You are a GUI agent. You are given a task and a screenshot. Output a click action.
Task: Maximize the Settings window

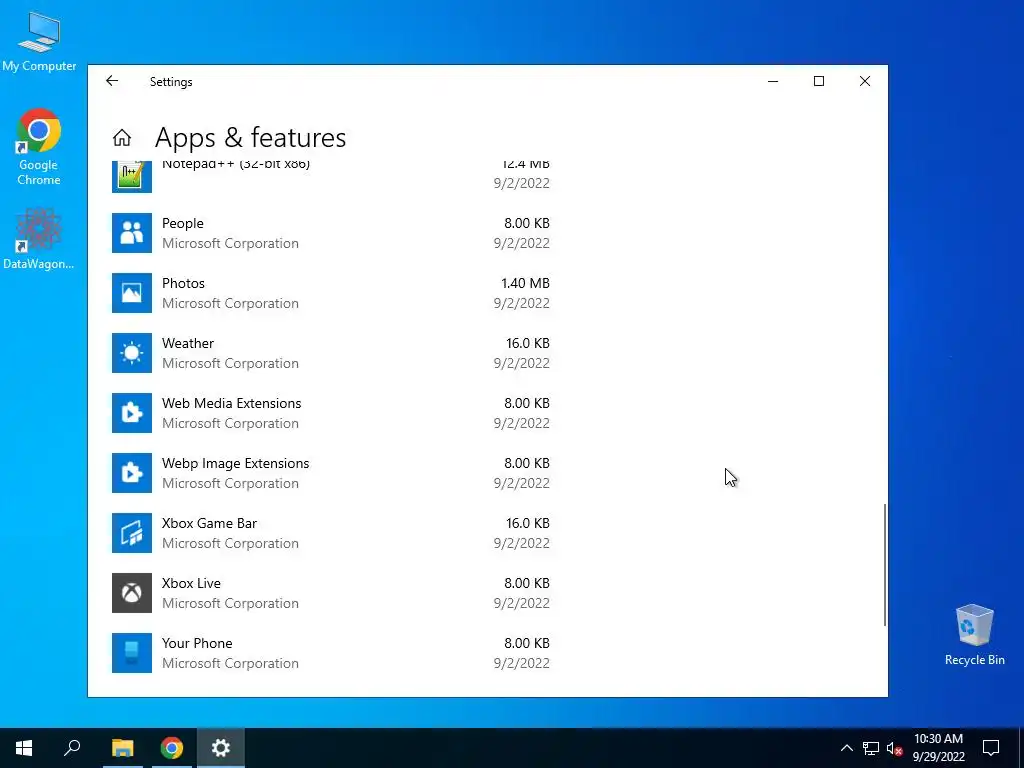pyautogui.click(x=819, y=81)
